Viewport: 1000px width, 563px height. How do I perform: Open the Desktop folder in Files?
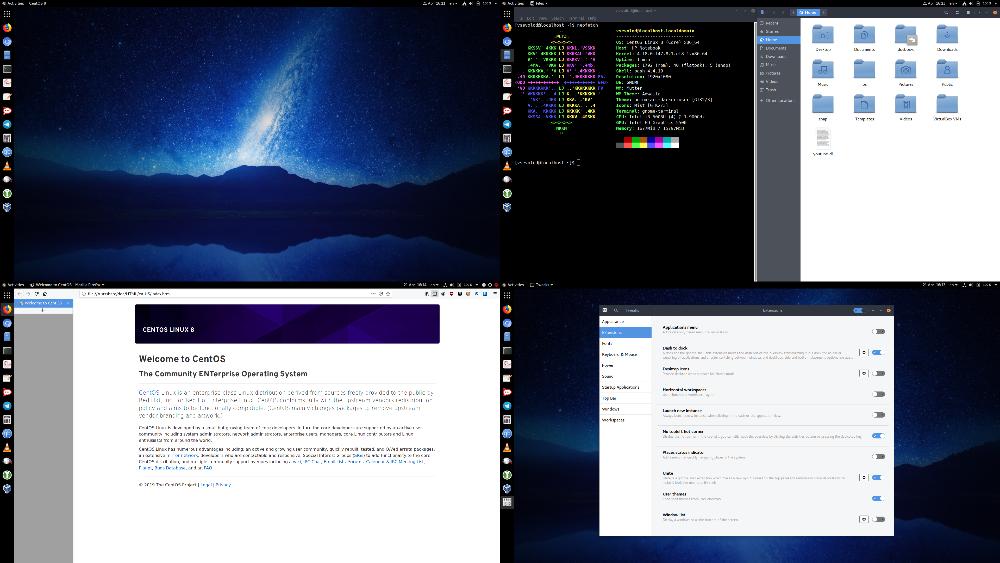pyautogui.click(x=823, y=37)
